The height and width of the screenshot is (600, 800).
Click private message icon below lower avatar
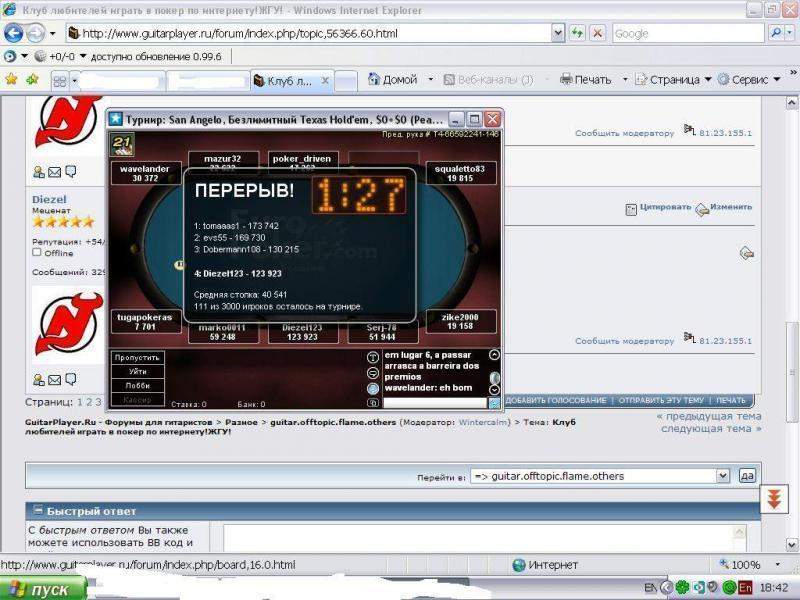[71, 379]
